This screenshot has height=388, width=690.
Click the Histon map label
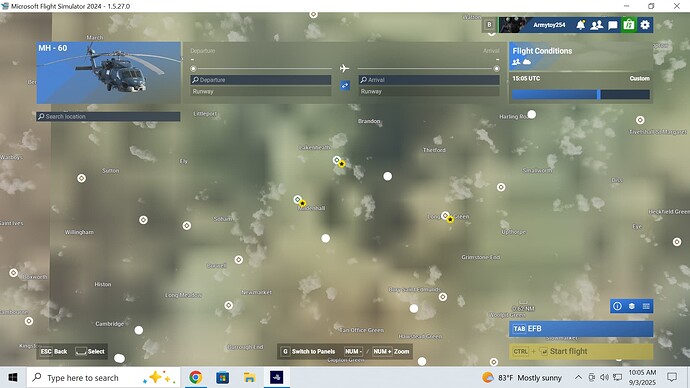click(x=103, y=284)
